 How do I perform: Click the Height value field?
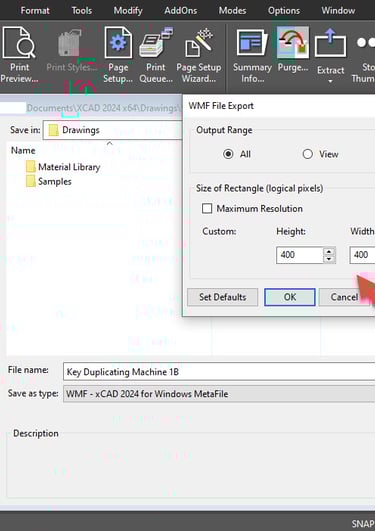(x=299, y=255)
